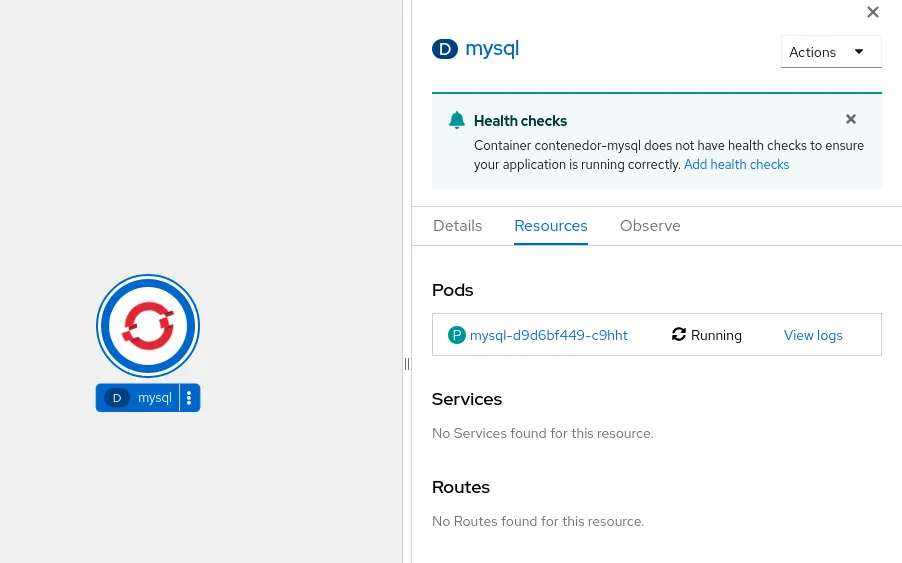Click the P pod badge icon
Viewport: 902px width, 563px height.
(457, 335)
